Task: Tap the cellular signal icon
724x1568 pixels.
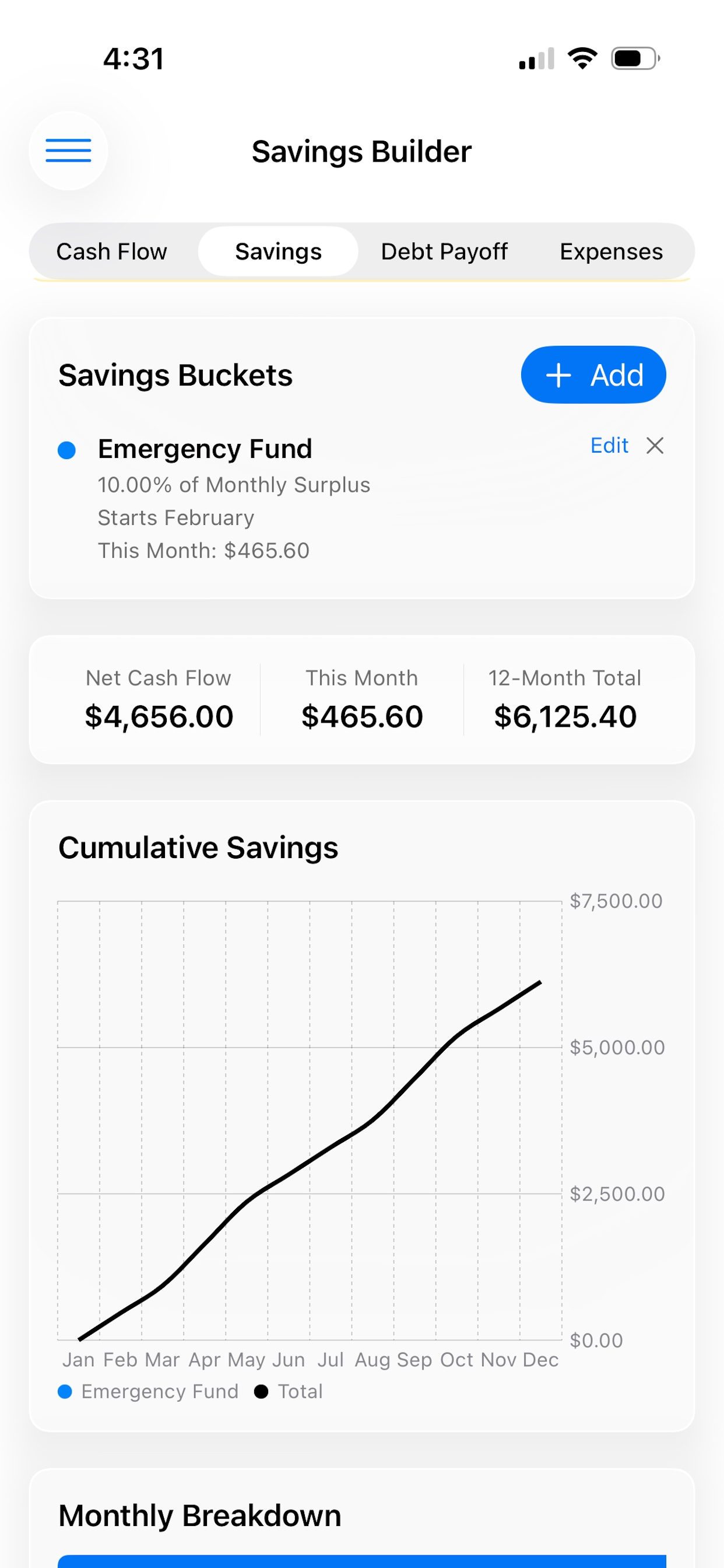Action: [x=537, y=58]
